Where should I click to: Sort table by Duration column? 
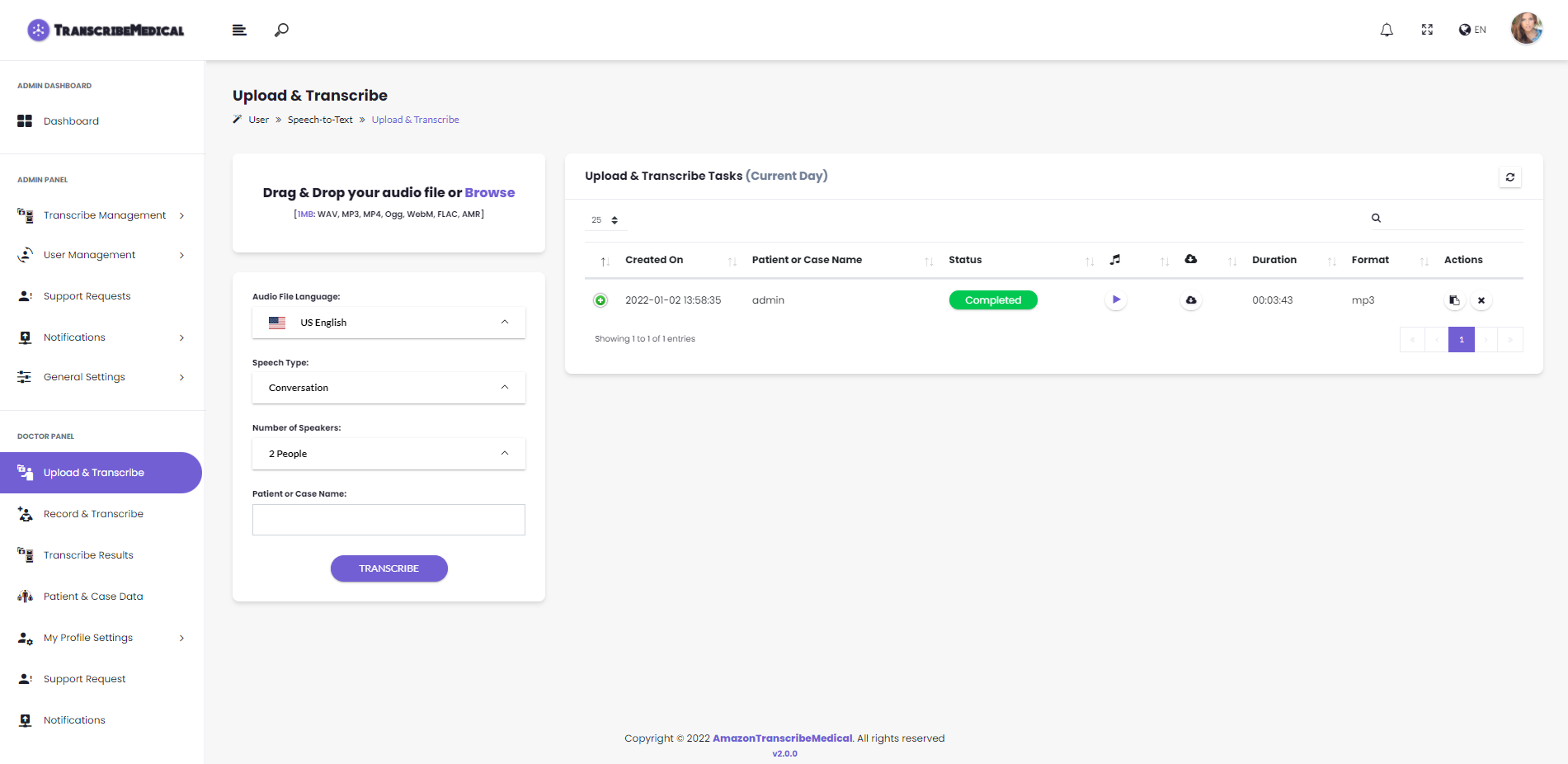point(1274,260)
